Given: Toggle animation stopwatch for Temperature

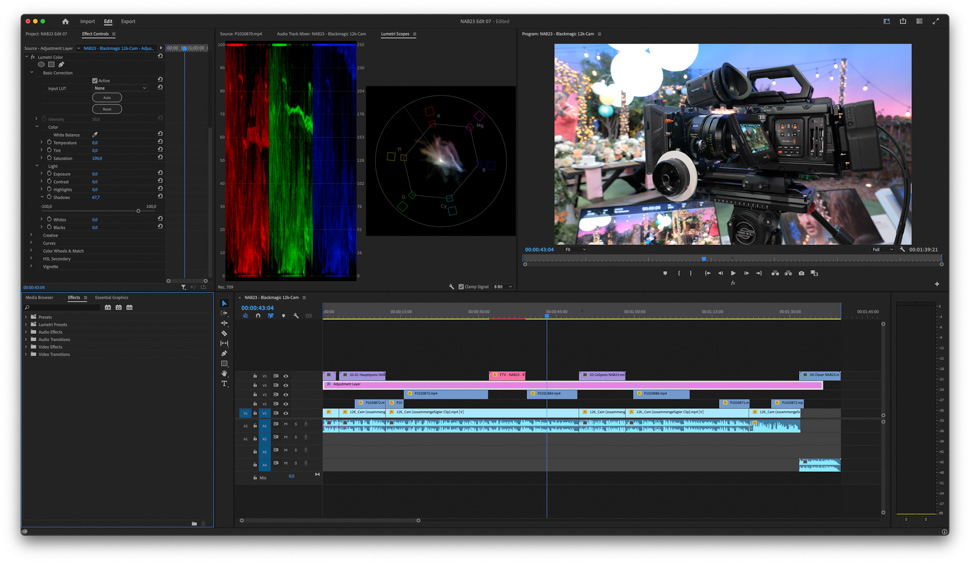Looking at the screenshot, I should click(x=49, y=142).
